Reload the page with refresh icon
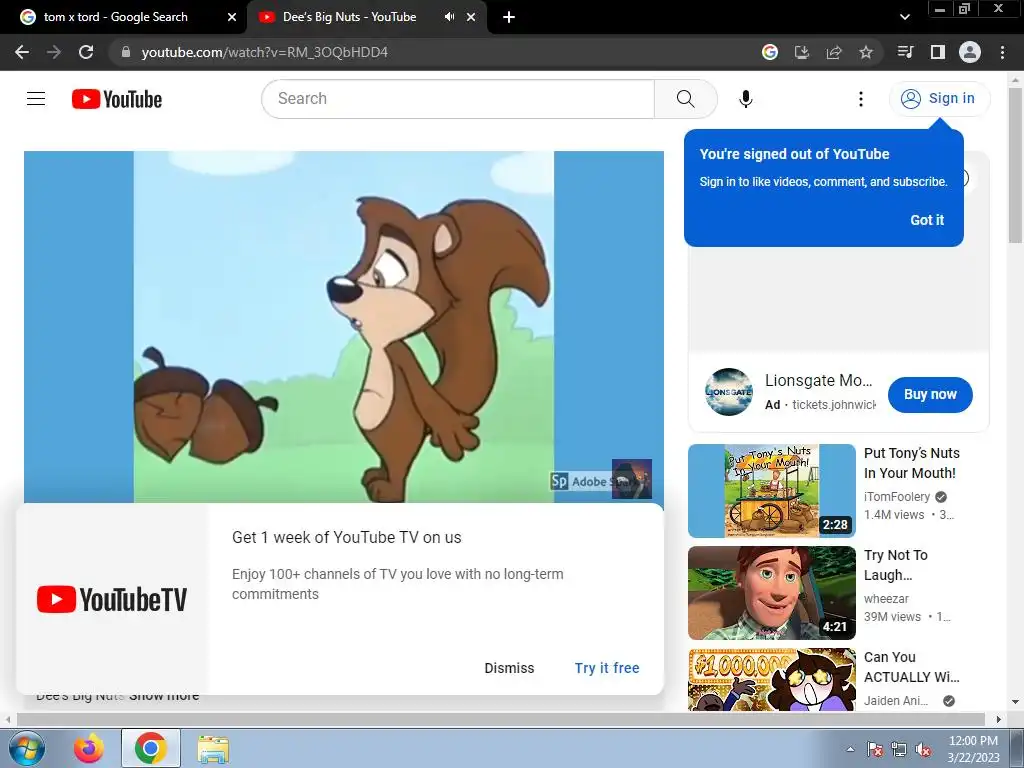The height and width of the screenshot is (768, 1024). click(x=86, y=52)
